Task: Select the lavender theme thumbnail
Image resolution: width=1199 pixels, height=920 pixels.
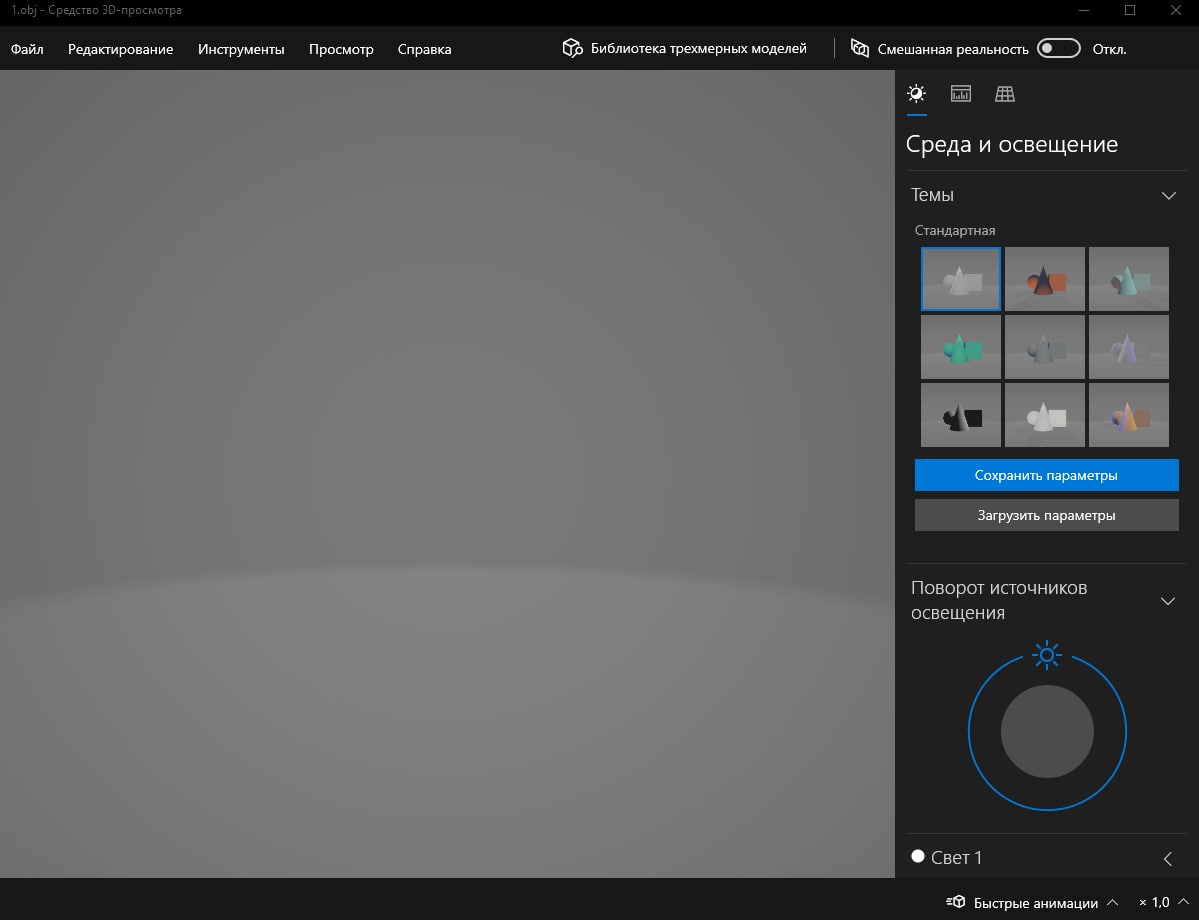Action: (1129, 347)
